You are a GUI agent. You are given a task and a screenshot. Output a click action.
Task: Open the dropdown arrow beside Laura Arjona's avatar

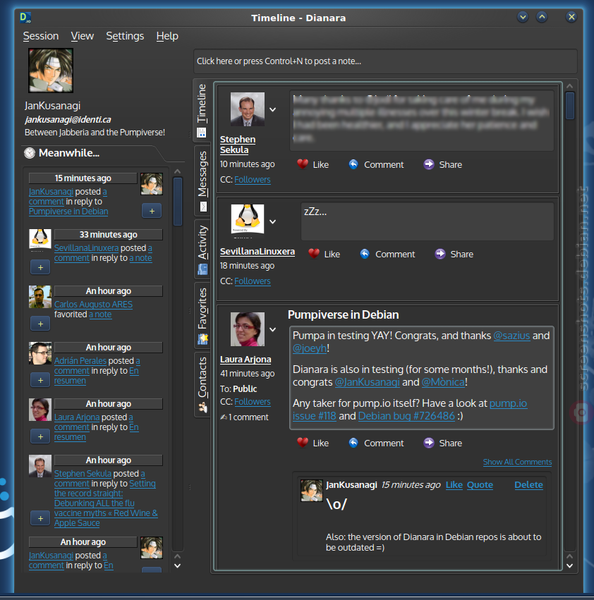(273, 329)
